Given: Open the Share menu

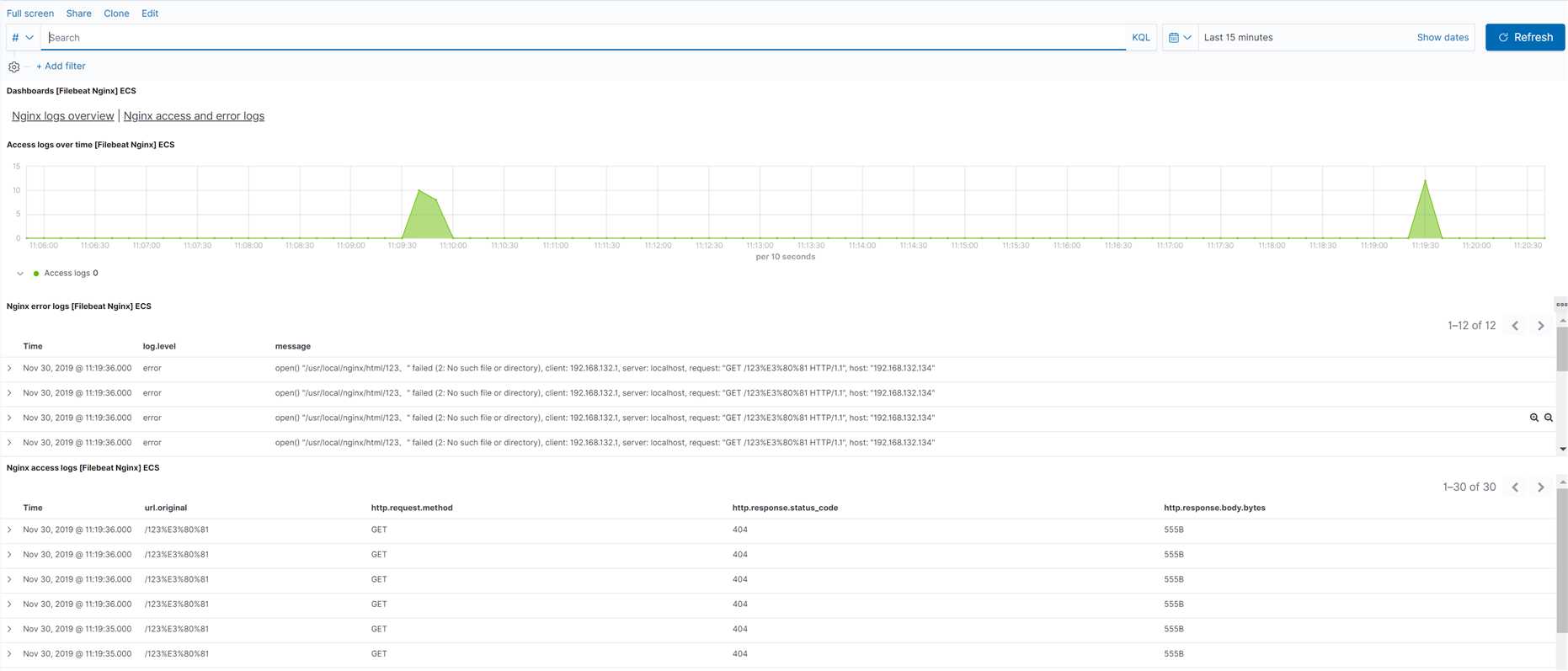Looking at the screenshot, I should click(x=79, y=13).
